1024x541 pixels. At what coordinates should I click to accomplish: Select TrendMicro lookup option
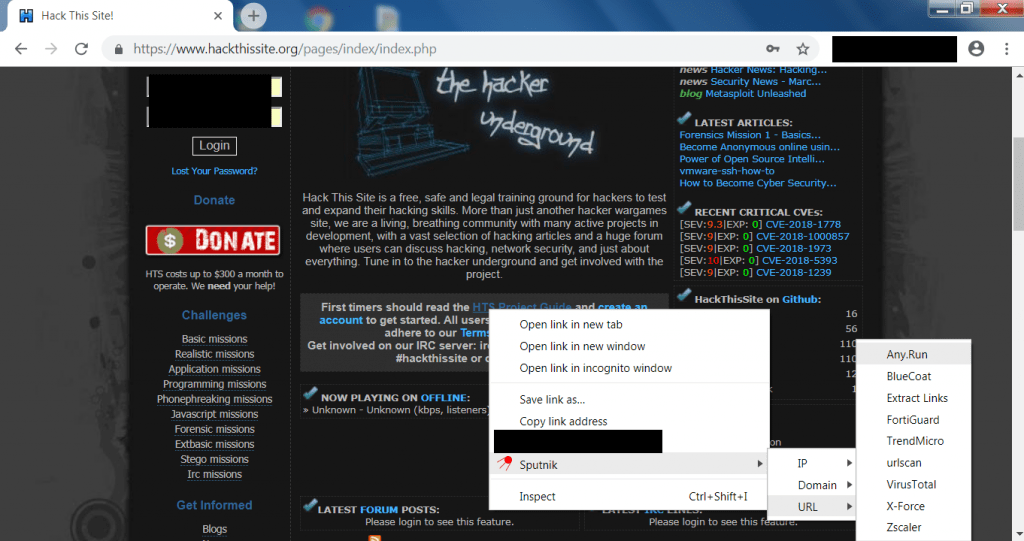coord(914,441)
